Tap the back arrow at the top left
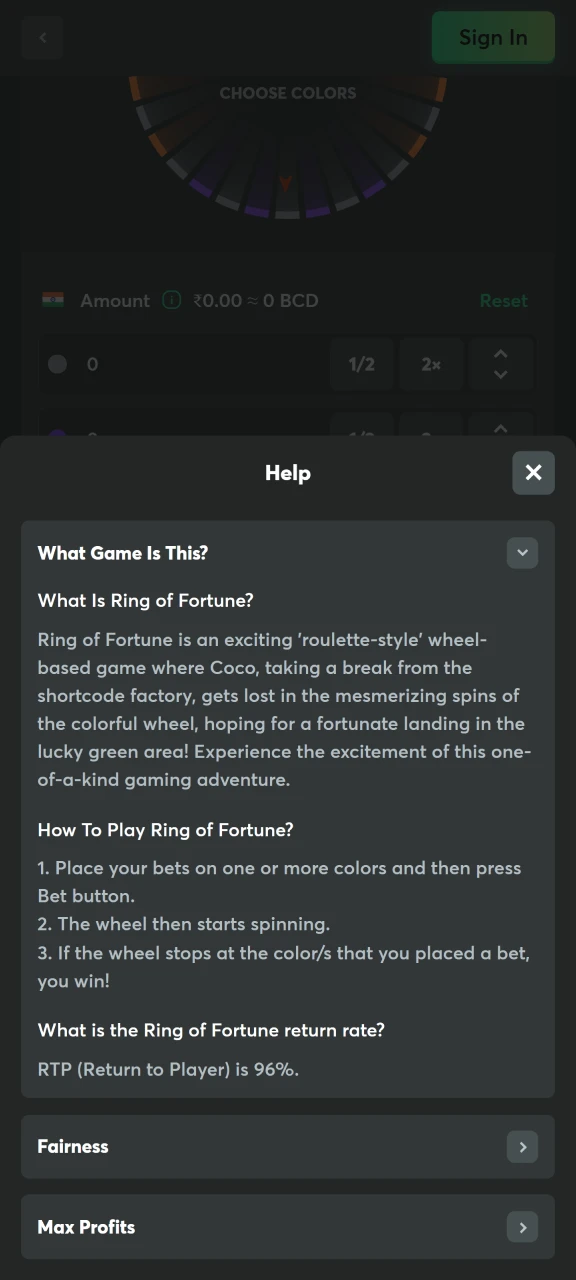The height and width of the screenshot is (1280, 576). [42, 37]
